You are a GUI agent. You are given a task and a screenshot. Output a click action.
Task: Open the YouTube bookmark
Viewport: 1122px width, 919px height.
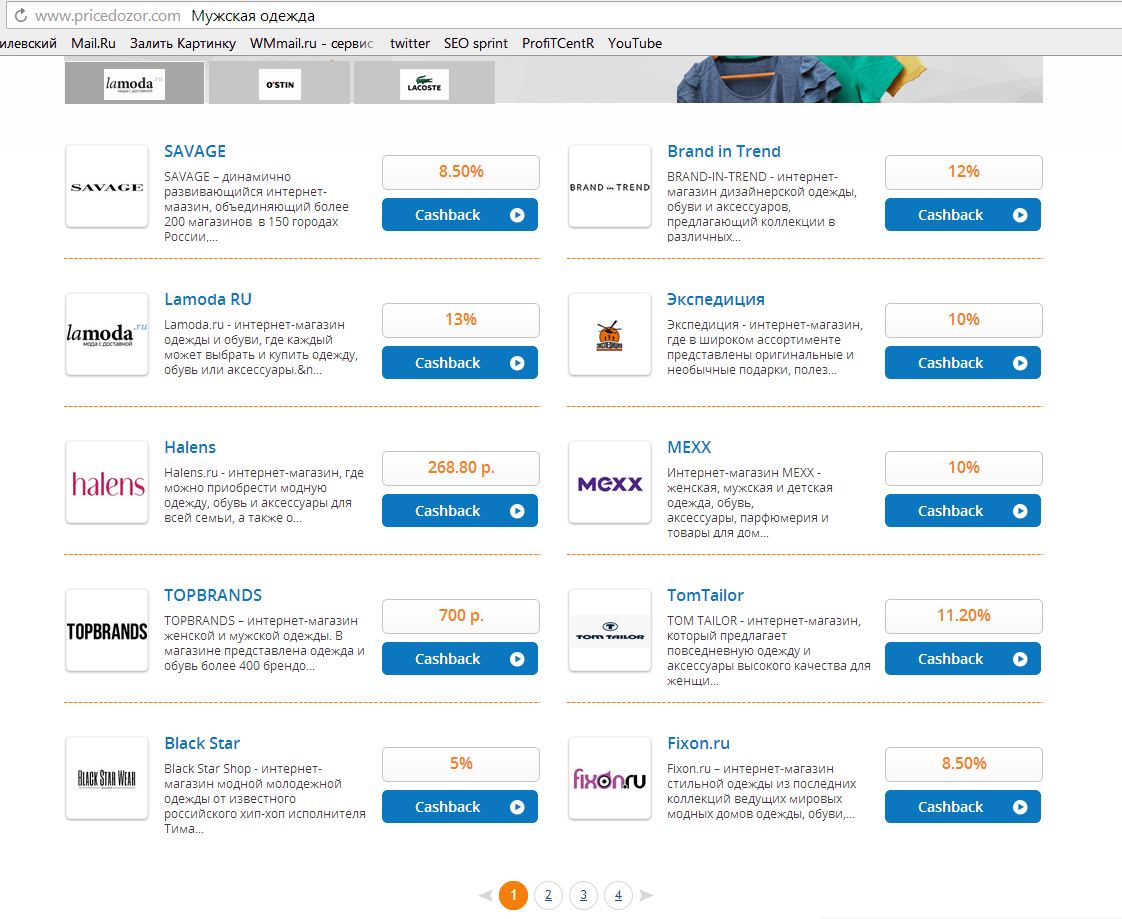[x=635, y=43]
